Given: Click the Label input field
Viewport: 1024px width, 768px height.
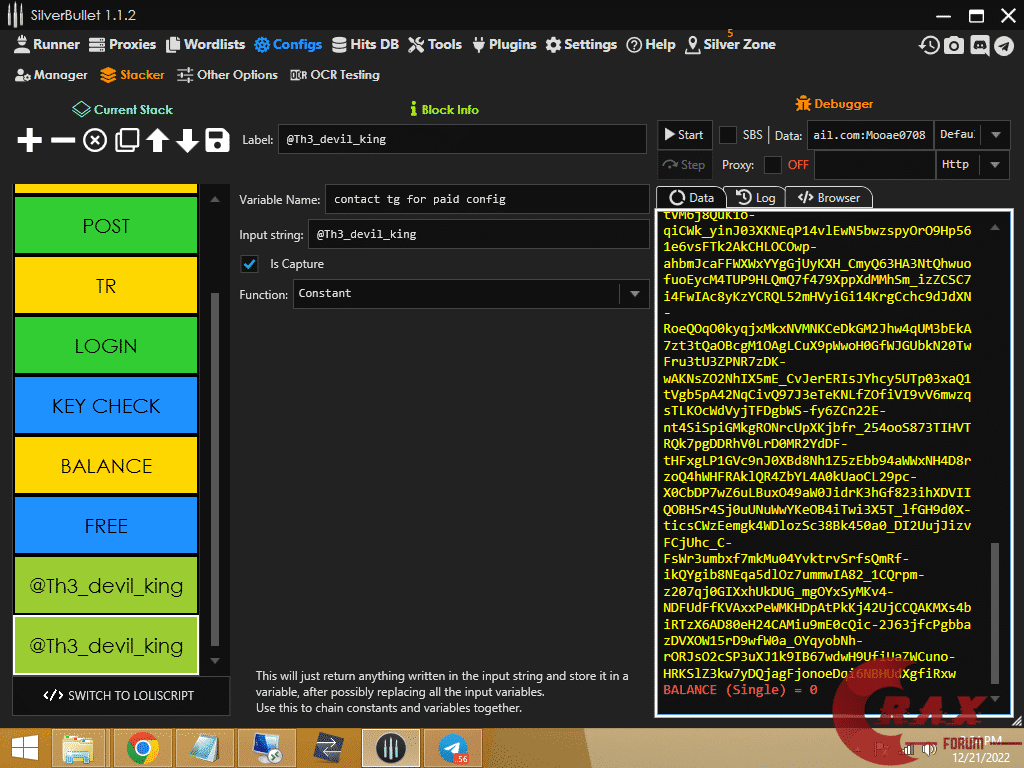Looking at the screenshot, I should (x=462, y=139).
